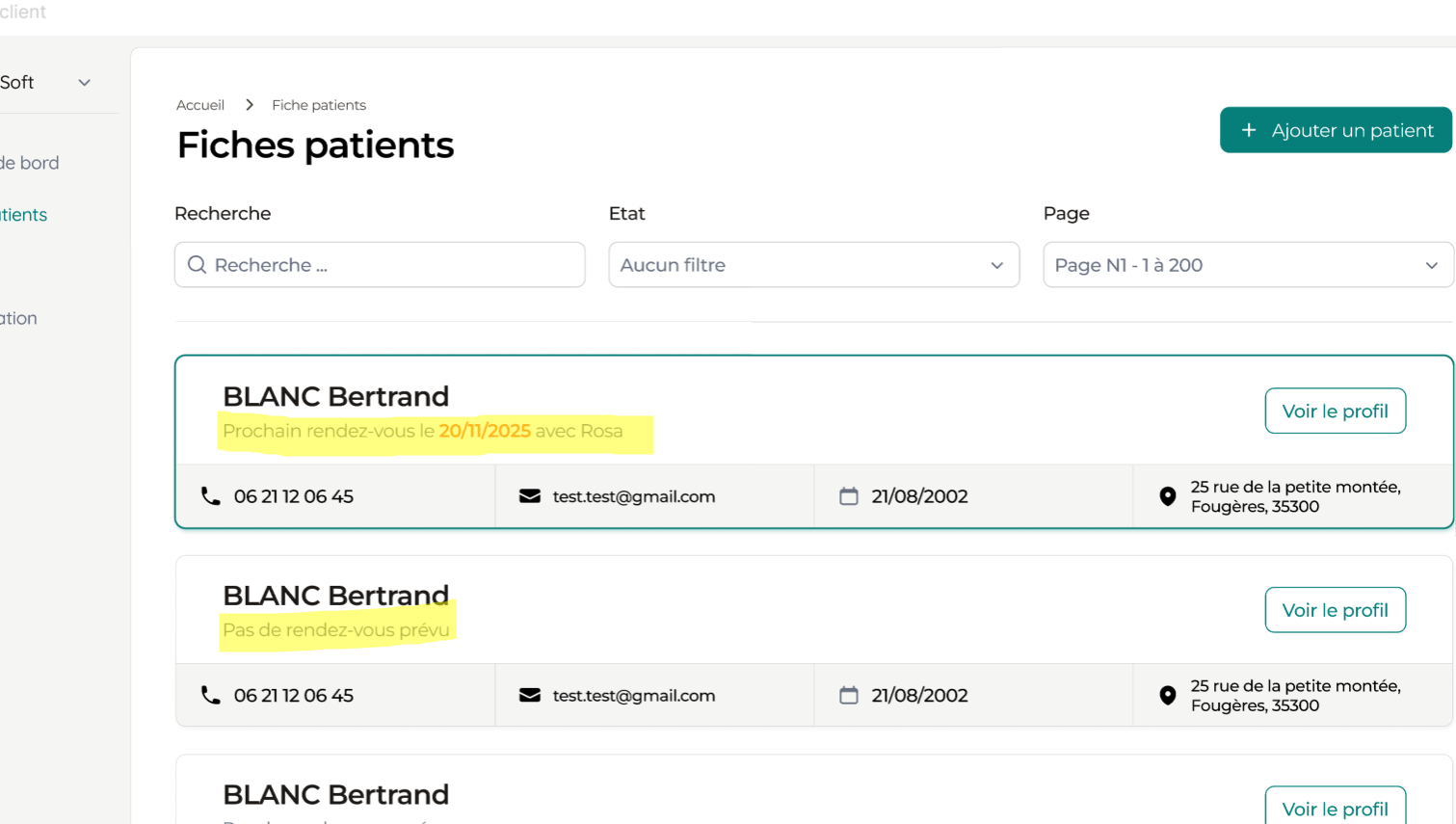View the second BLANC Bertrand profile
1456x824 pixels.
point(1335,610)
